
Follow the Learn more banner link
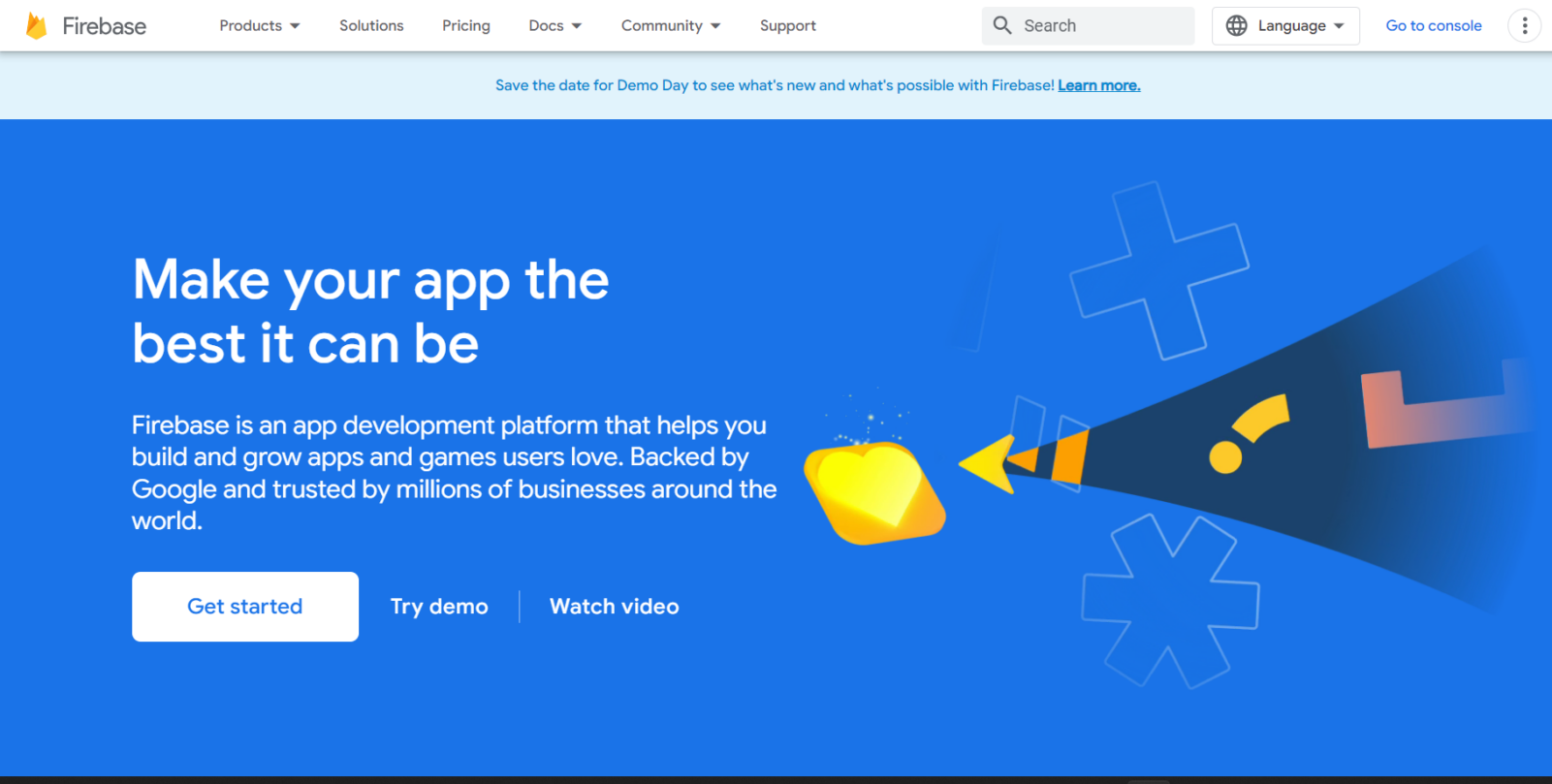point(1099,85)
